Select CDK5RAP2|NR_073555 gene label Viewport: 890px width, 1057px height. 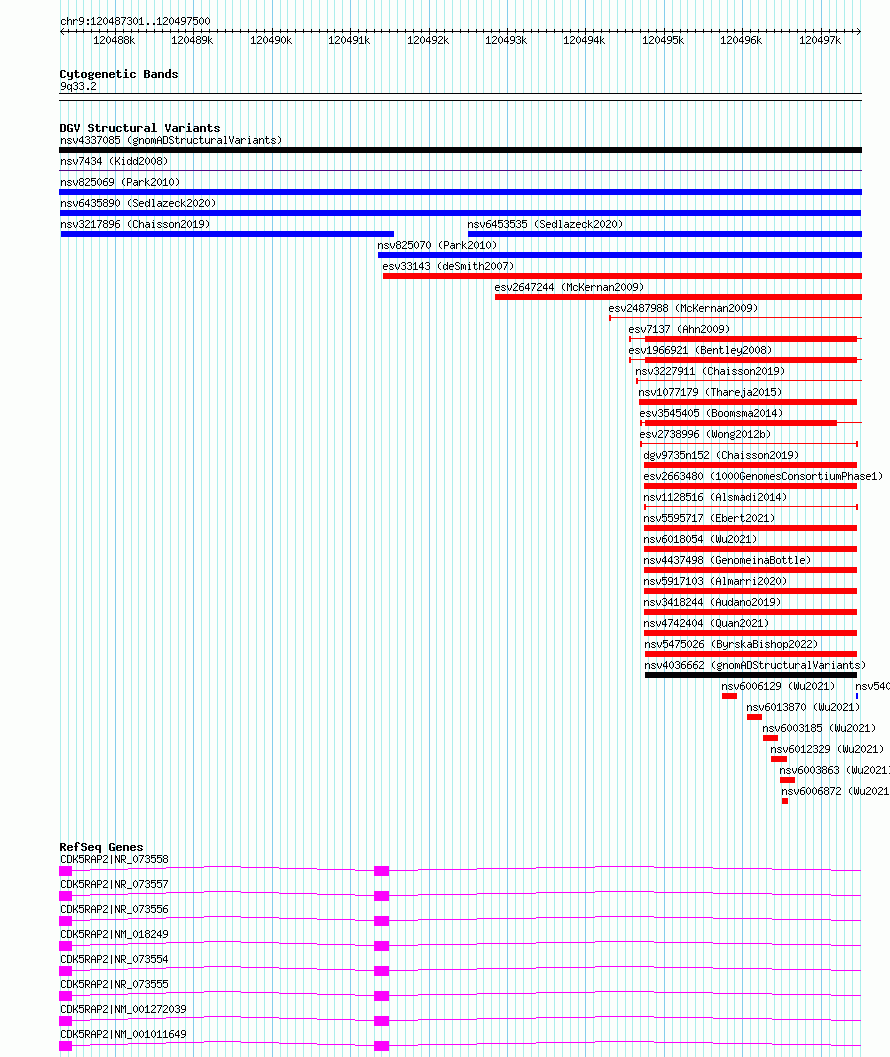pos(114,984)
